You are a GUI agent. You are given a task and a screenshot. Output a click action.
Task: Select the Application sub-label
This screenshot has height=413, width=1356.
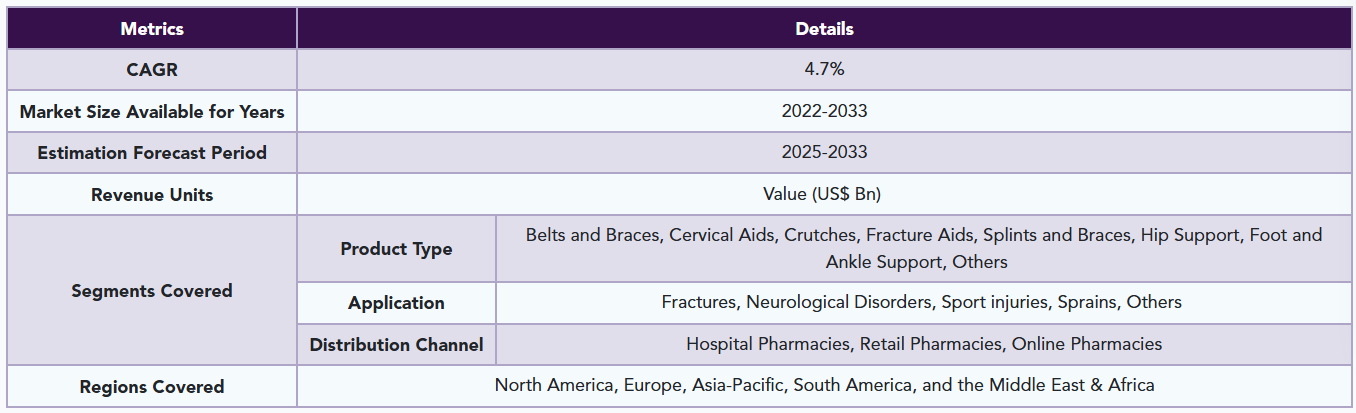[396, 302]
